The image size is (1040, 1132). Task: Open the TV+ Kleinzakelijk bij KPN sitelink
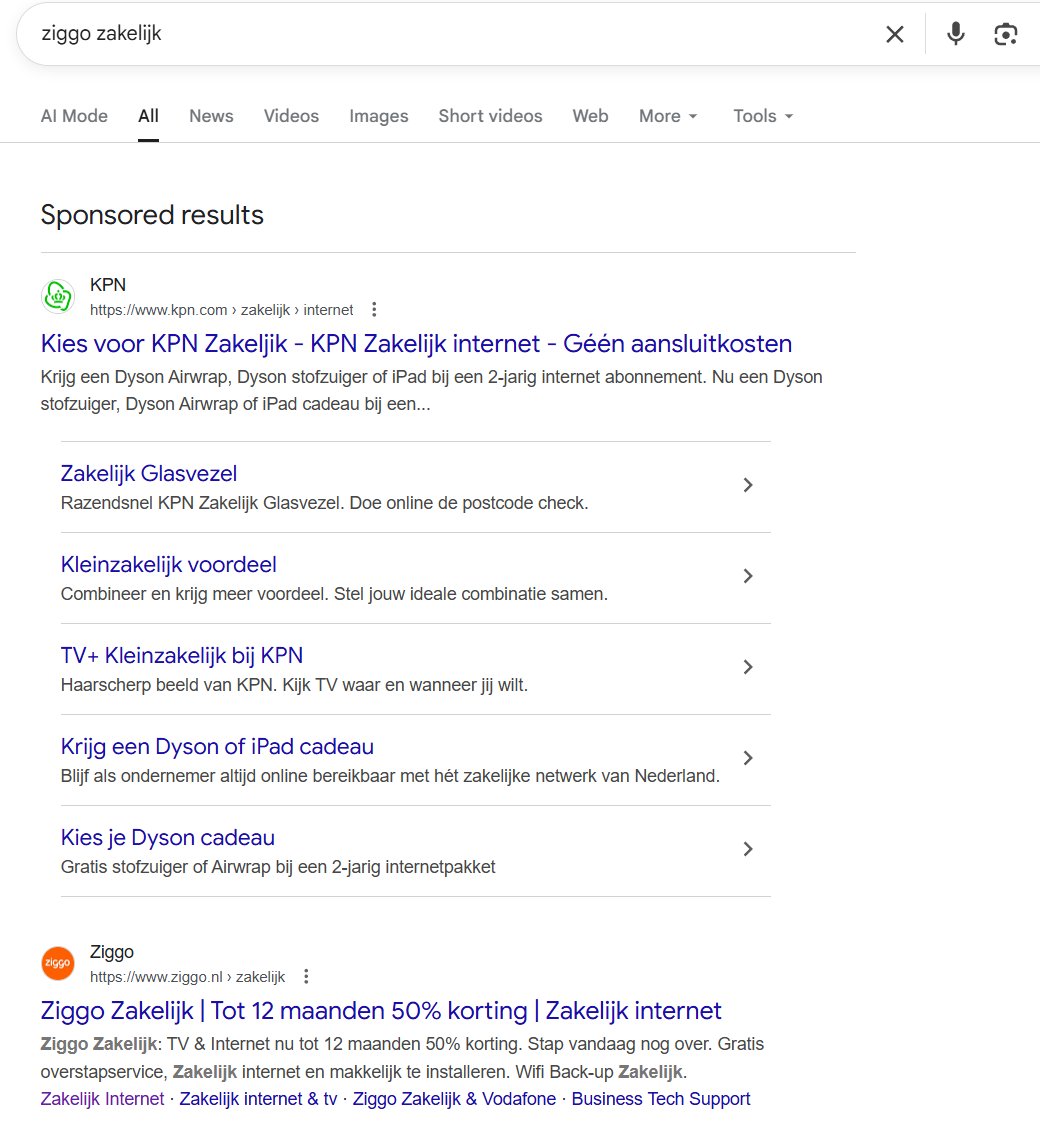(x=182, y=656)
